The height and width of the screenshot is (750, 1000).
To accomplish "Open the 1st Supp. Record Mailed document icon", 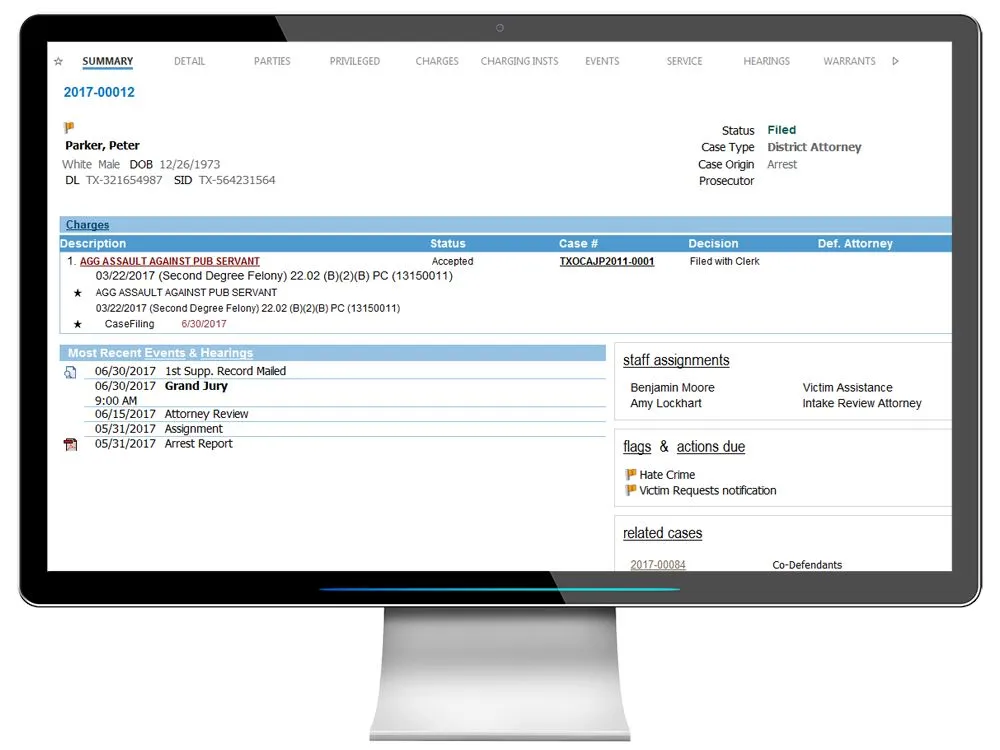I will (70, 372).
